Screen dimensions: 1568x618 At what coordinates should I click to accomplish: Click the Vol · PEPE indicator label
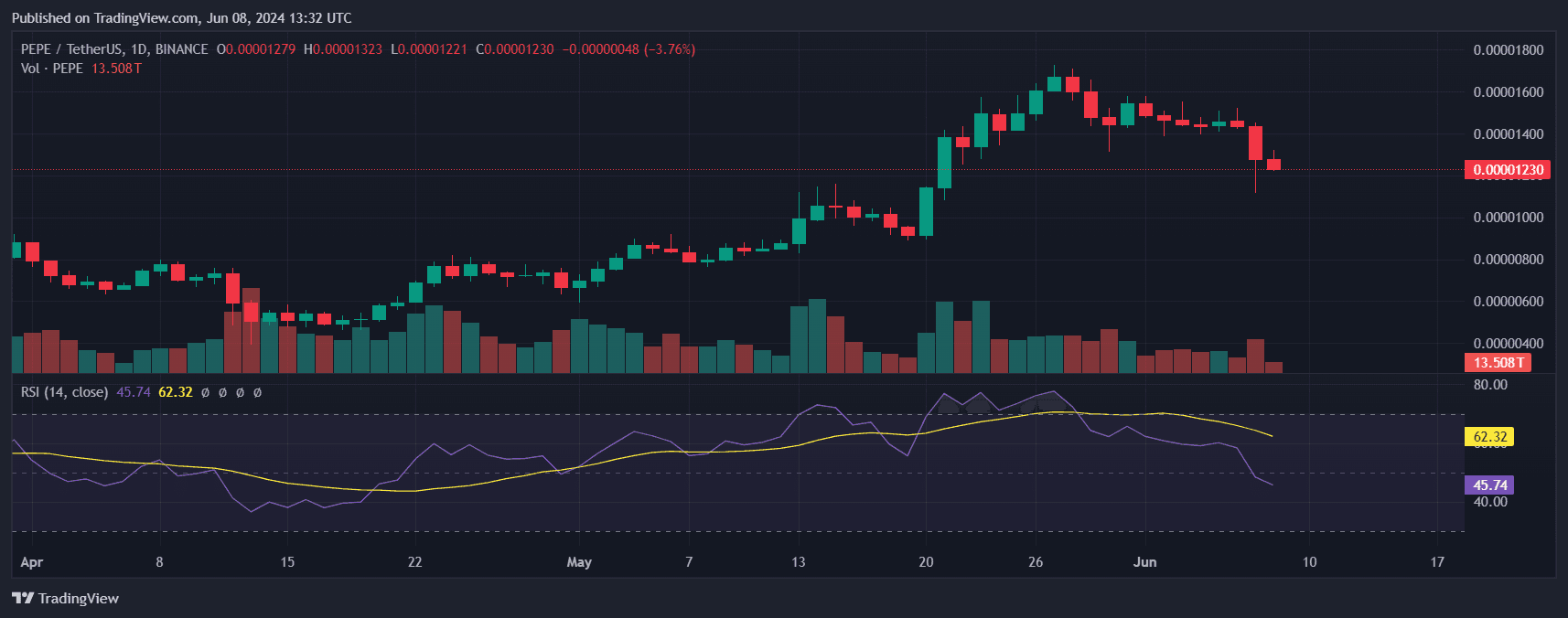(52, 69)
